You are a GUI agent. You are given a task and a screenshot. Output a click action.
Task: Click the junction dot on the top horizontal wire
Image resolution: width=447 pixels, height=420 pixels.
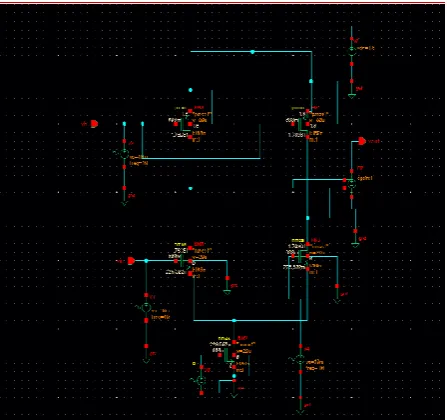pos(252,52)
